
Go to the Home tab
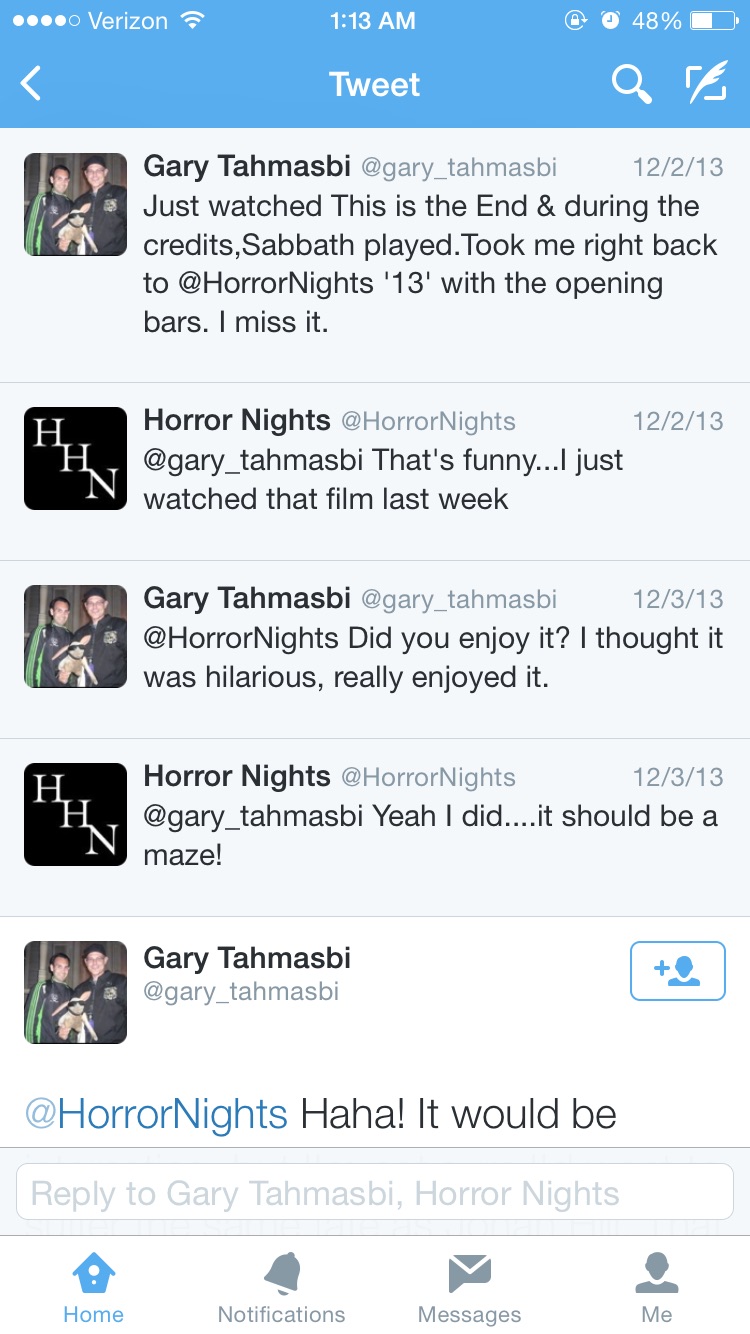(x=93, y=1288)
